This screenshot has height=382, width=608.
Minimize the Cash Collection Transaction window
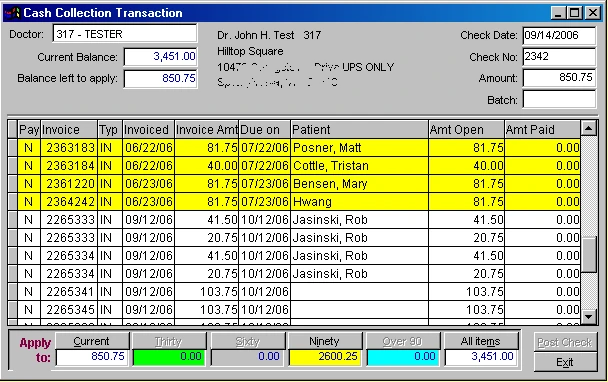pyautogui.click(x=558, y=13)
